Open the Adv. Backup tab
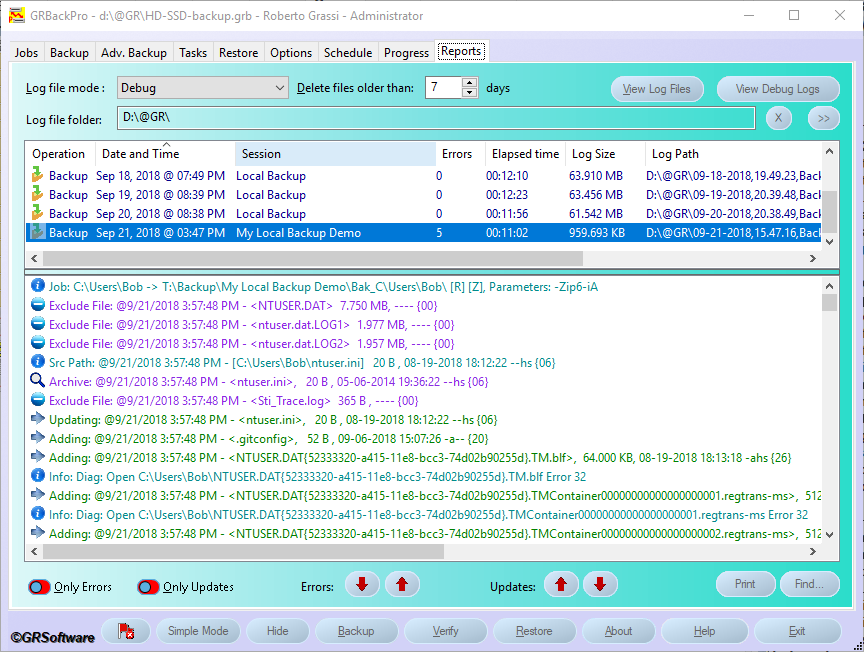 (134, 52)
